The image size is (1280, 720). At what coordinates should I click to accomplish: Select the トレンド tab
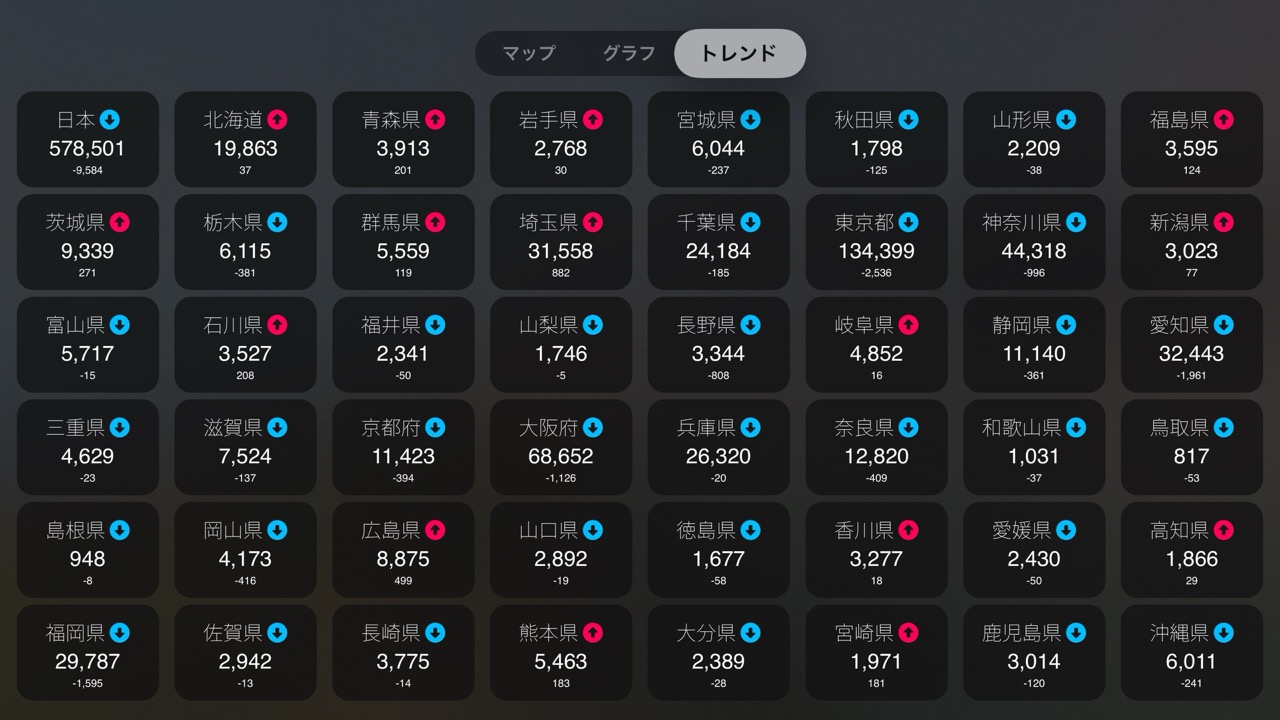[x=739, y=53]
